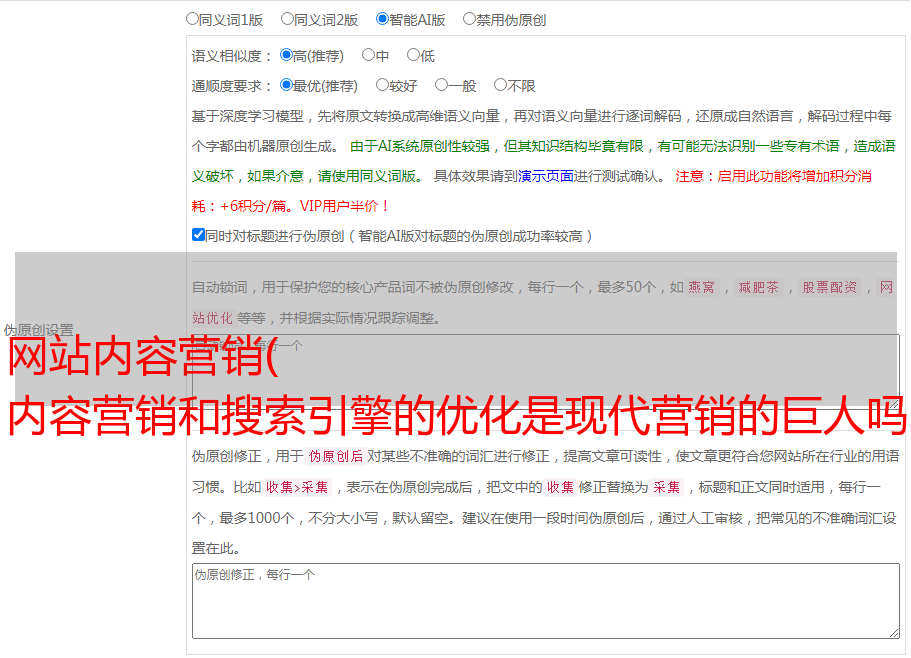Click the 燕窝 example keyword
This screenshot has height=658, width=911.
pyautogui.click(x=702, y=287)
